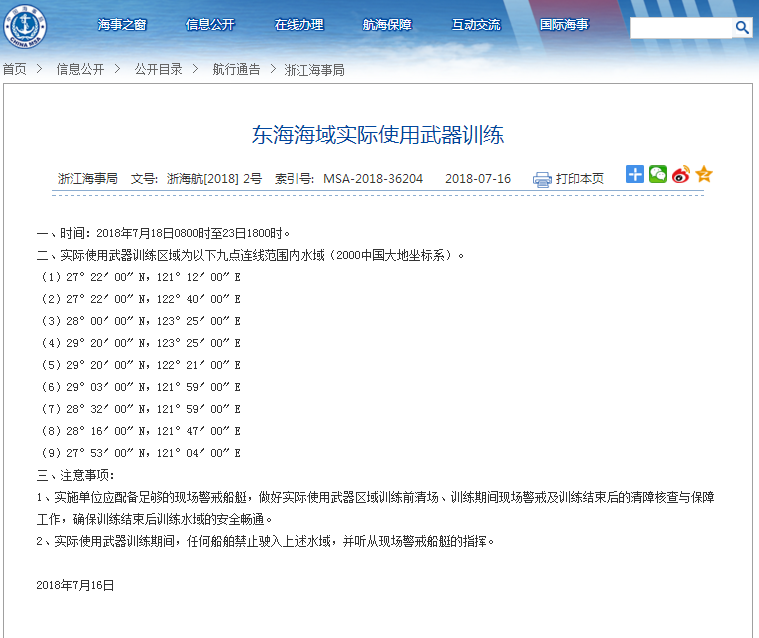The image size is (759, 638).
Task: Open the 国际海事 menu
Action: [x=564, y=25]
